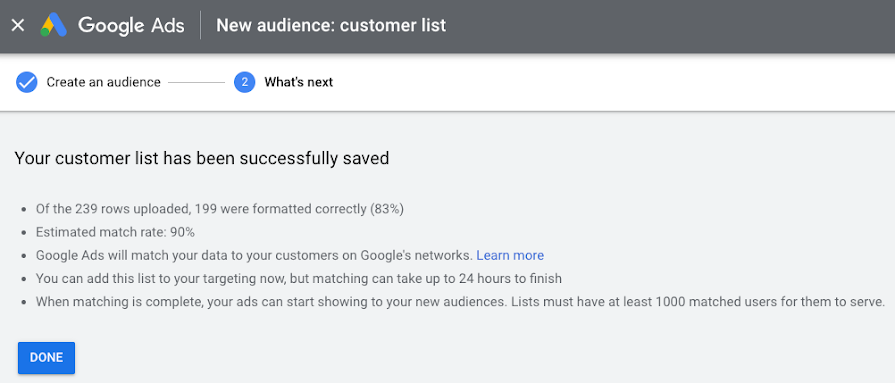Viewport: 895px width, 383px height.
Task: Click the at least 1000 matched users sentence
Action: [698, 302]
